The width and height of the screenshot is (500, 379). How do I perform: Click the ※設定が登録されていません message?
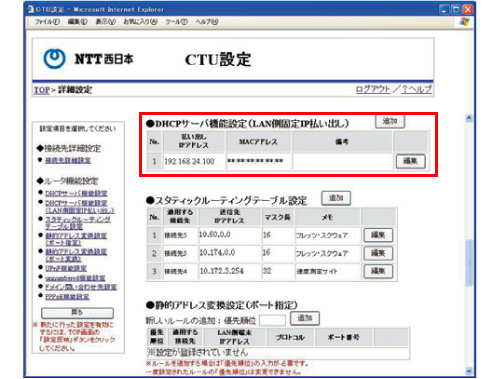[198, 352]
